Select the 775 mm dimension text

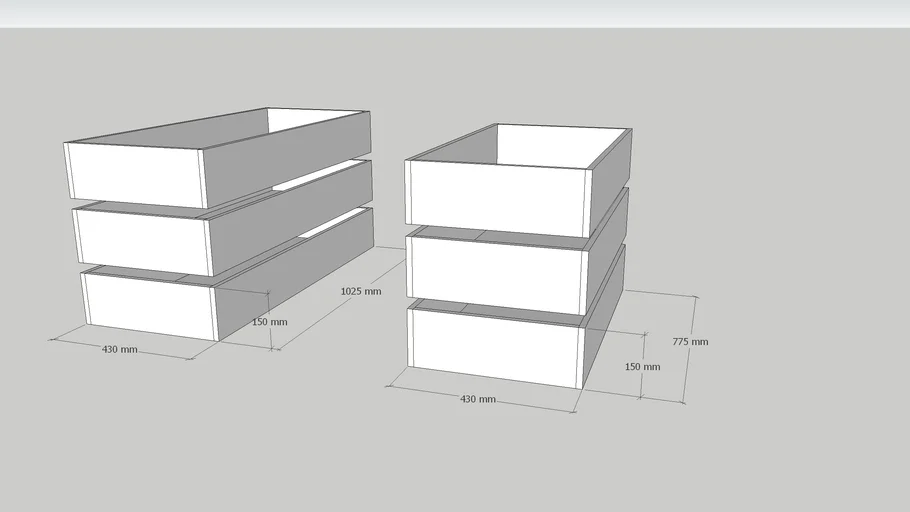[690, 342]
